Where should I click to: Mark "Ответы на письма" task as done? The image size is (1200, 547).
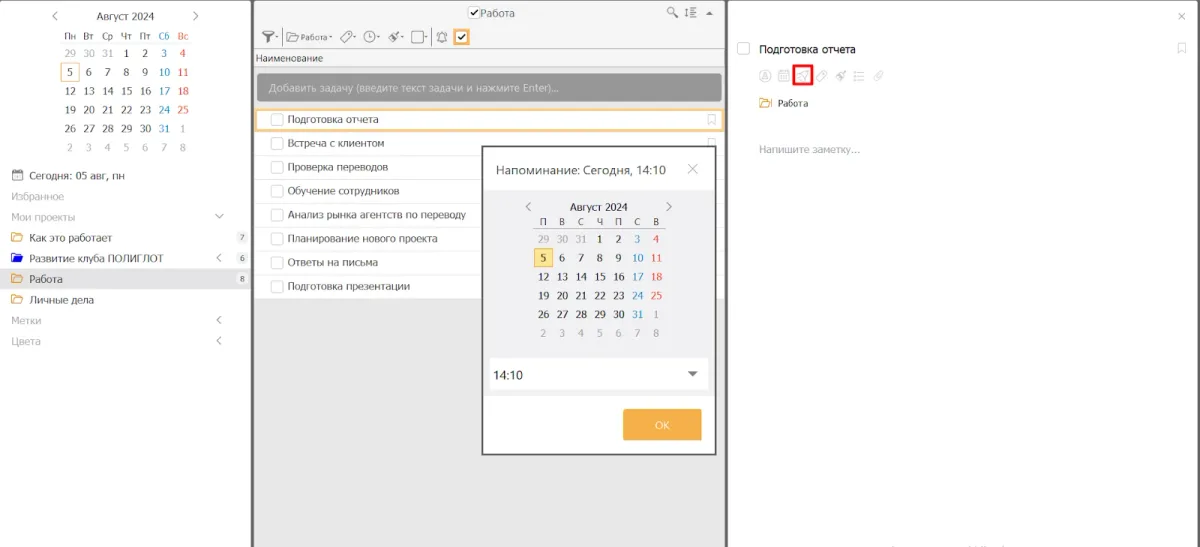click(277, 263)
